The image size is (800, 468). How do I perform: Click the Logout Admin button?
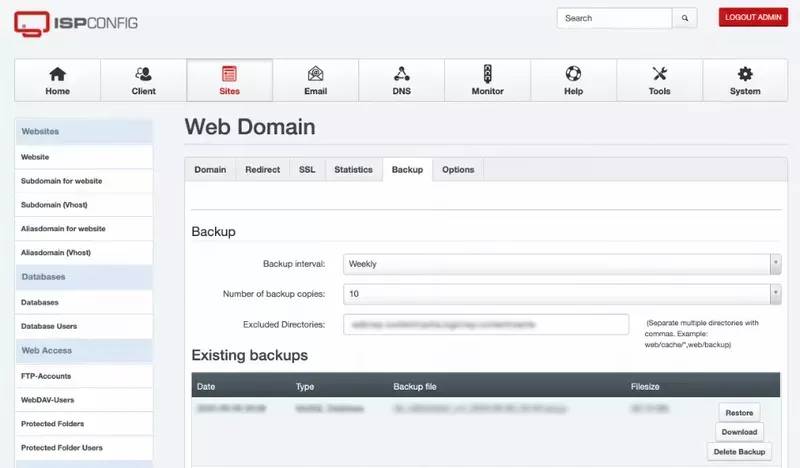click(753, 17)
